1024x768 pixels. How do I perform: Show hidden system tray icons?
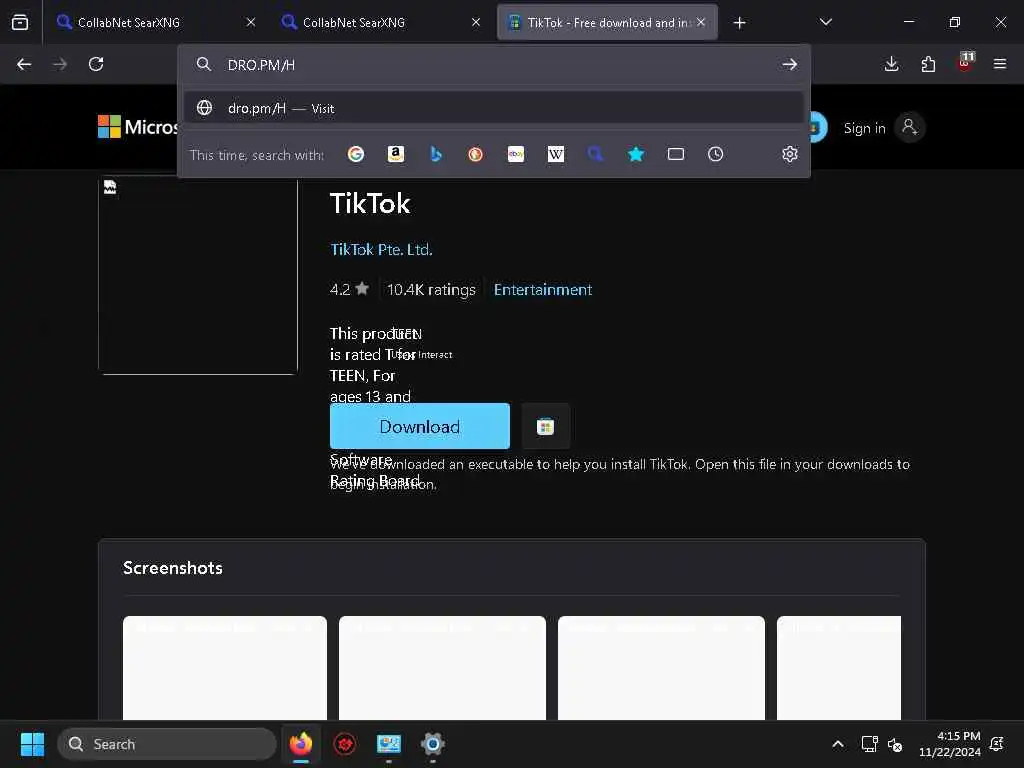838,744
